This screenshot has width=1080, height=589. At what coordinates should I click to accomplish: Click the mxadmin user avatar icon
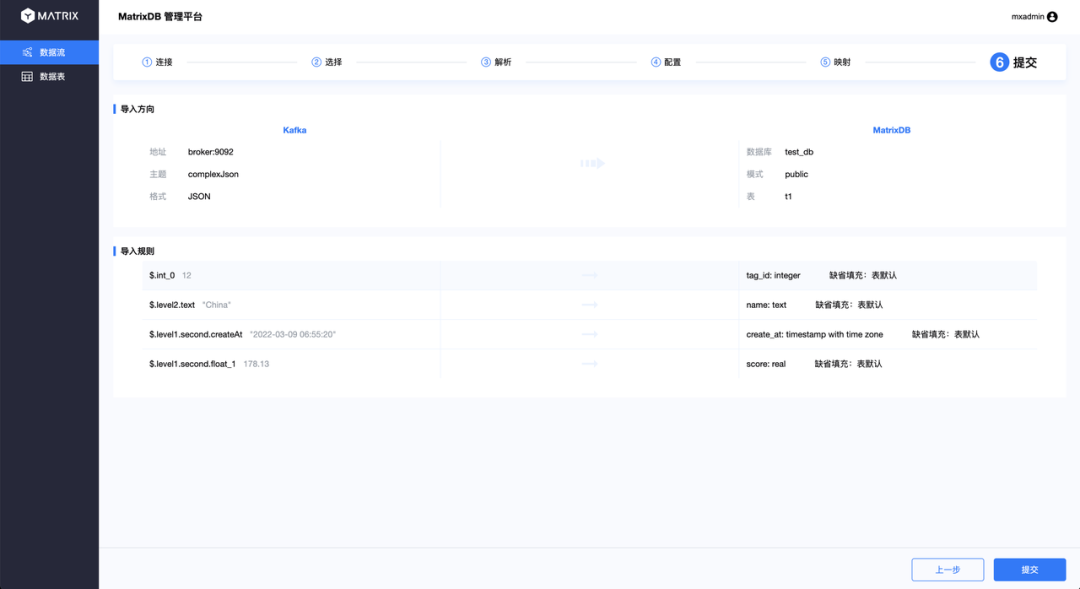[1052, 17]
